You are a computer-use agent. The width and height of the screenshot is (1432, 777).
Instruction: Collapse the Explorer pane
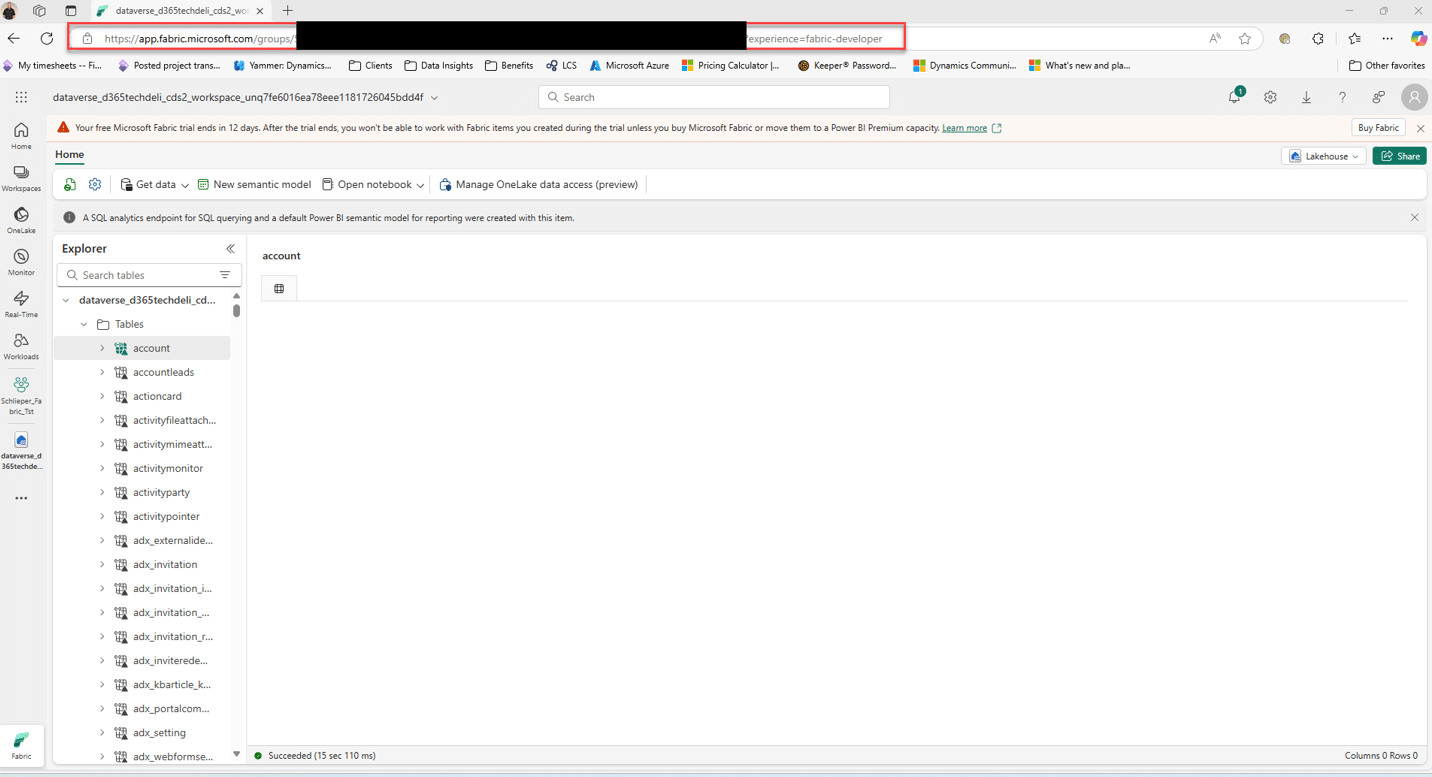tap(230, 249)
